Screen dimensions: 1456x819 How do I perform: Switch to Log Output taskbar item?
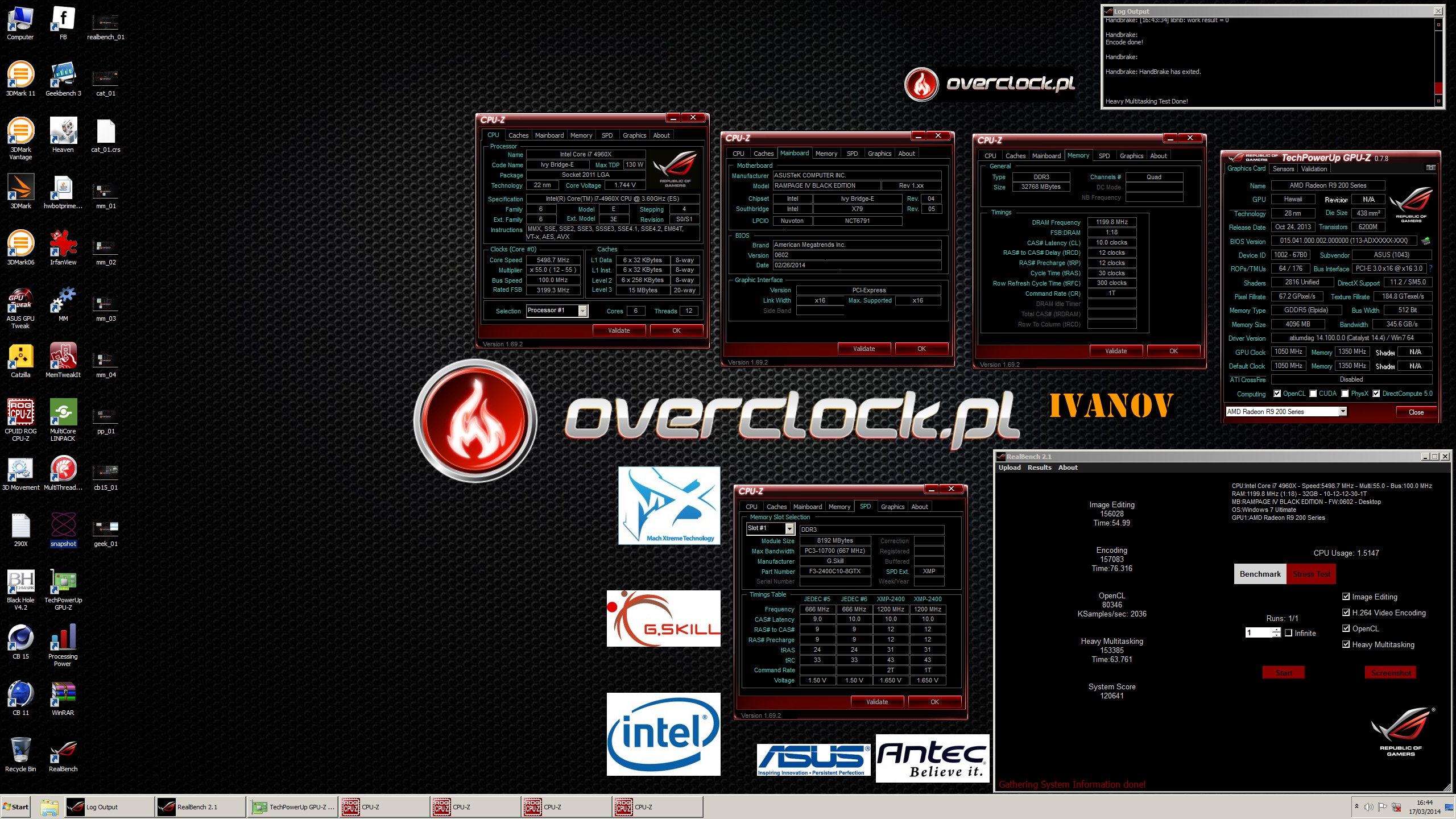tap(109, 806)
